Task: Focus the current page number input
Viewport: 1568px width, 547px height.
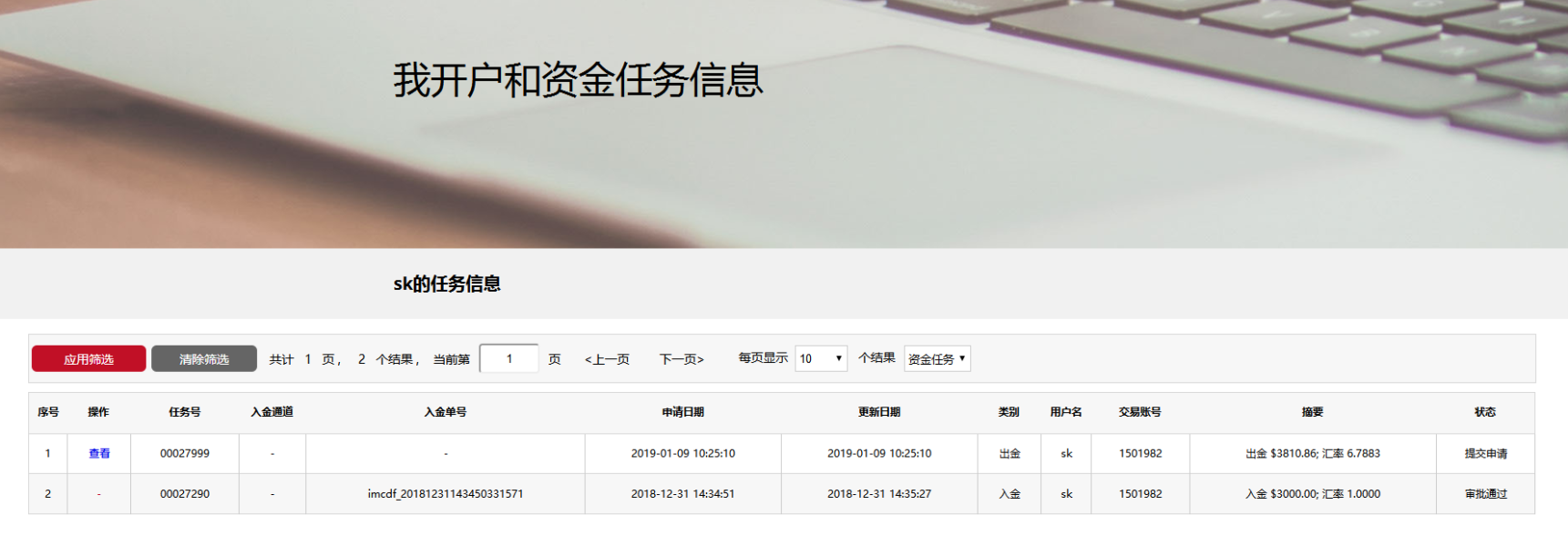Action: [x=508, y=359]
